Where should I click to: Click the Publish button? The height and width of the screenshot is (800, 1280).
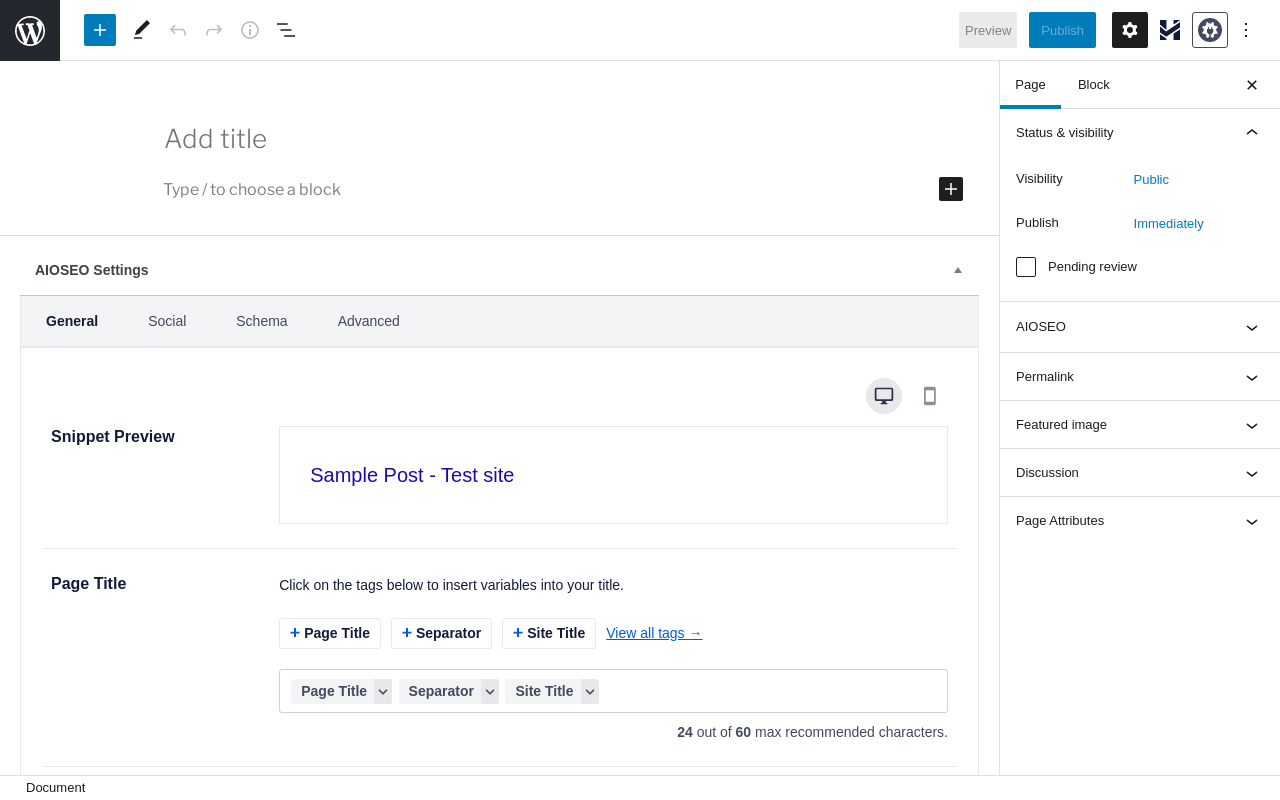pos(1062,30)
